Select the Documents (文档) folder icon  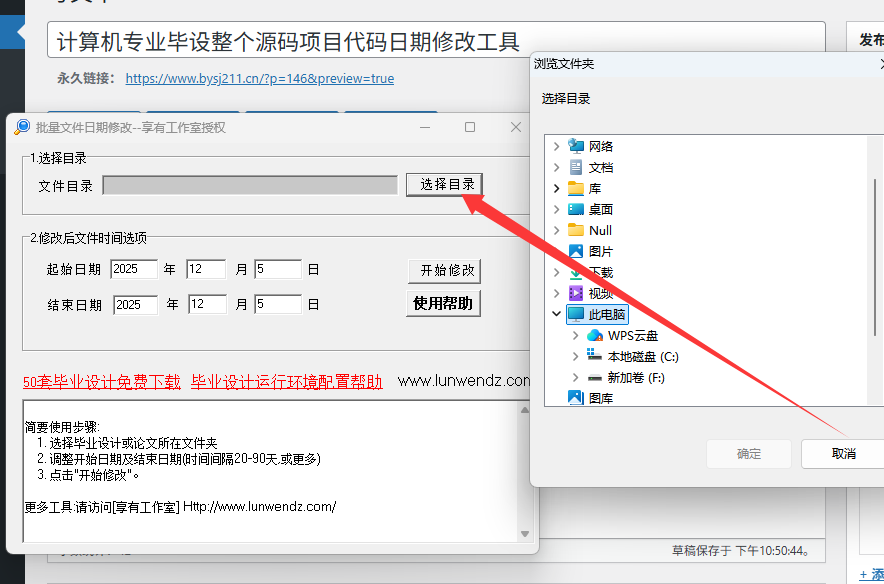pyautogui.click(x=576, y=167)
